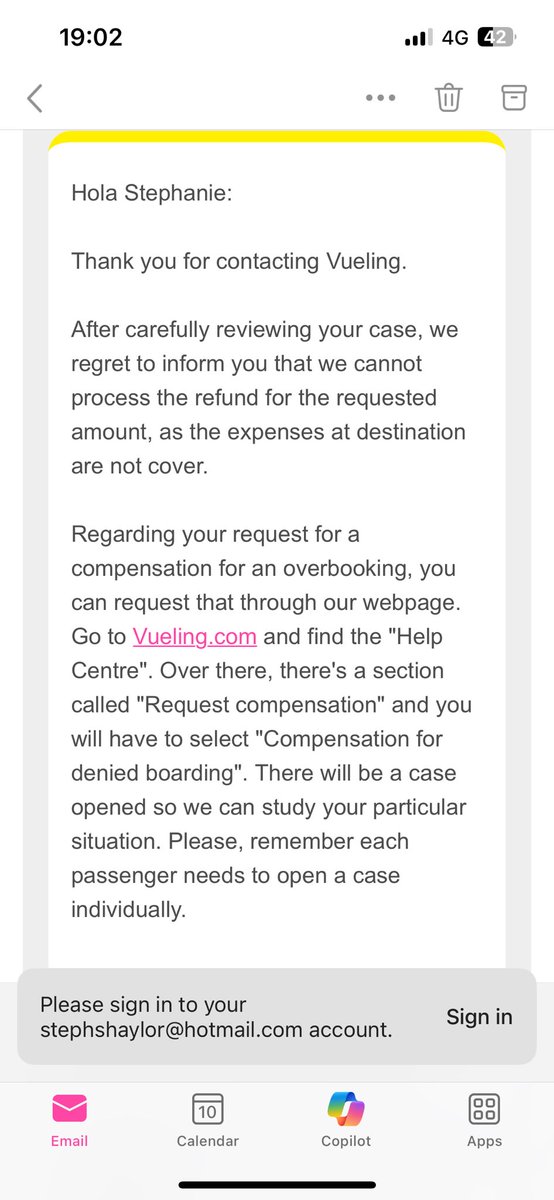The height and width of the screenshot is (1200, 554).
Task: Open the Apps grid icon
Action: click(x=484, y=1108)
